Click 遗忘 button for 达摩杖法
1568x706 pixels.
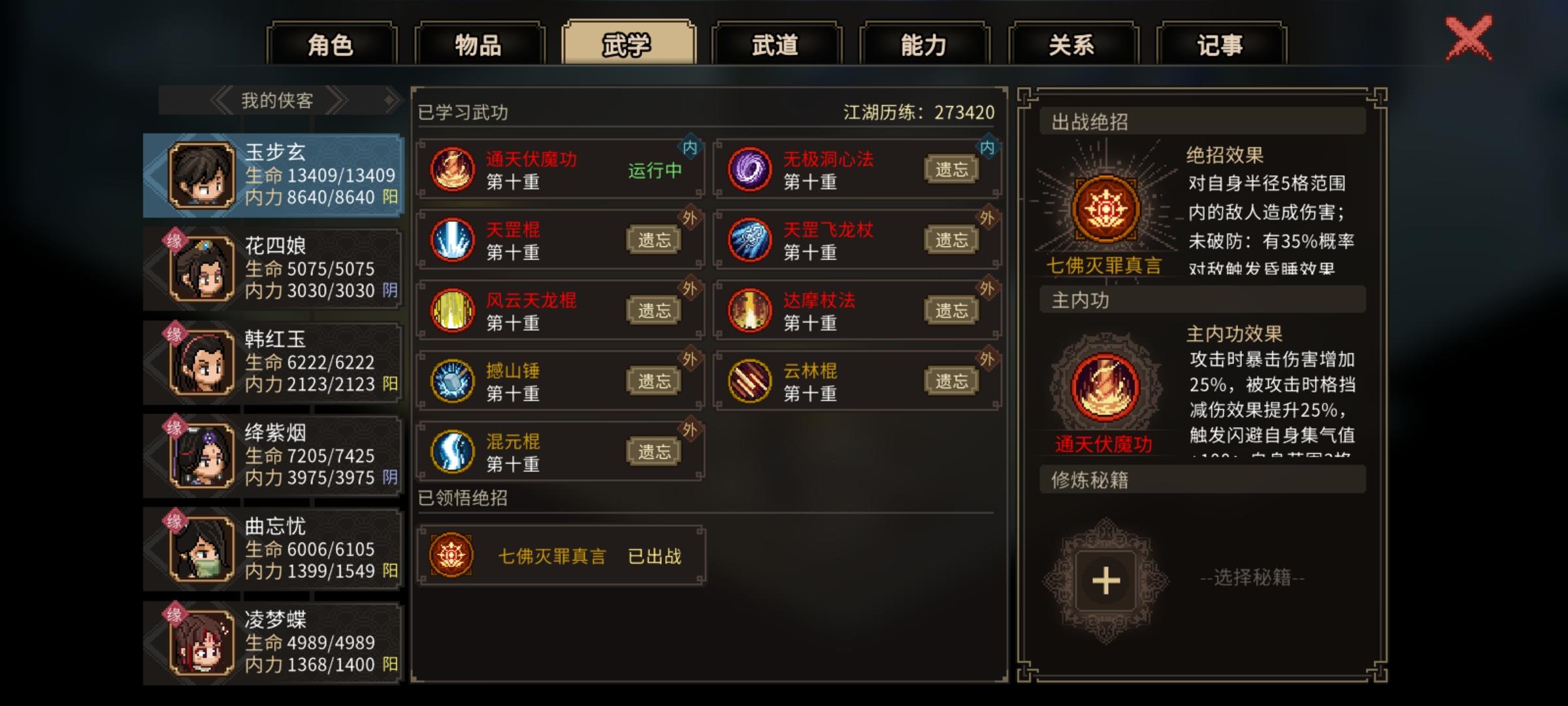tap(952, 311)
